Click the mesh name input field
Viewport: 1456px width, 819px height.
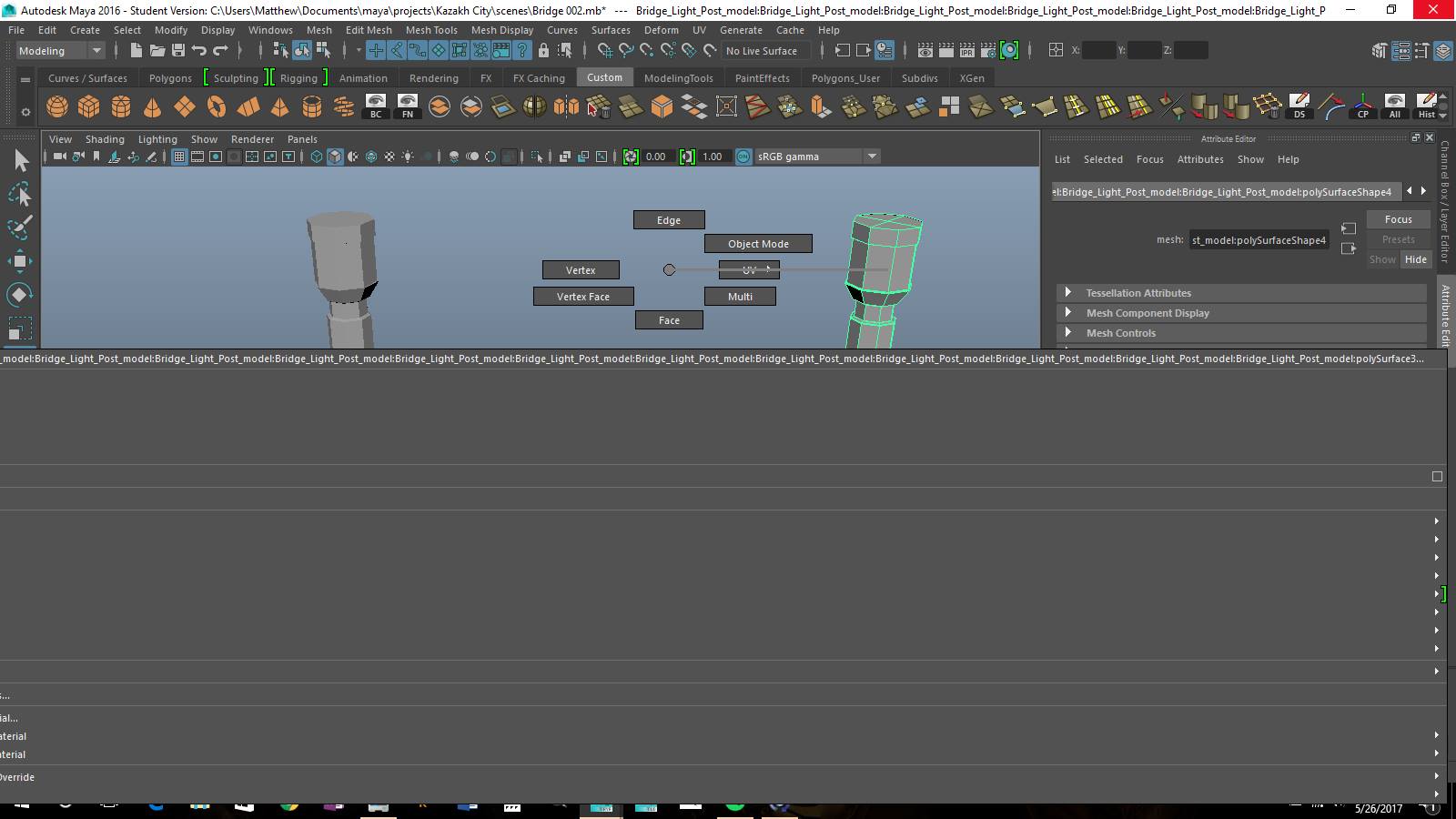point(1259,240)
